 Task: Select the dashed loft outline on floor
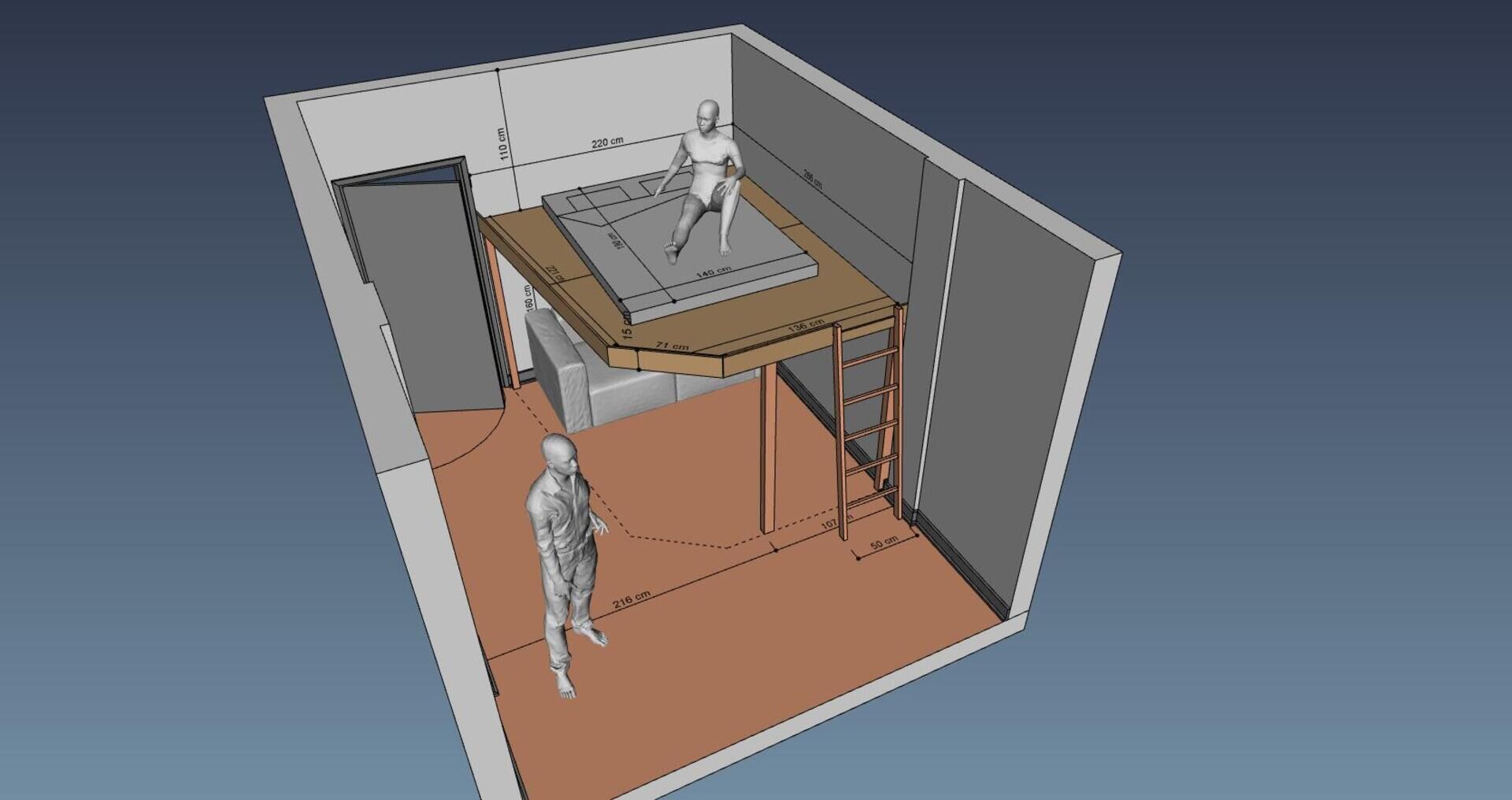(x=677, y=542)
